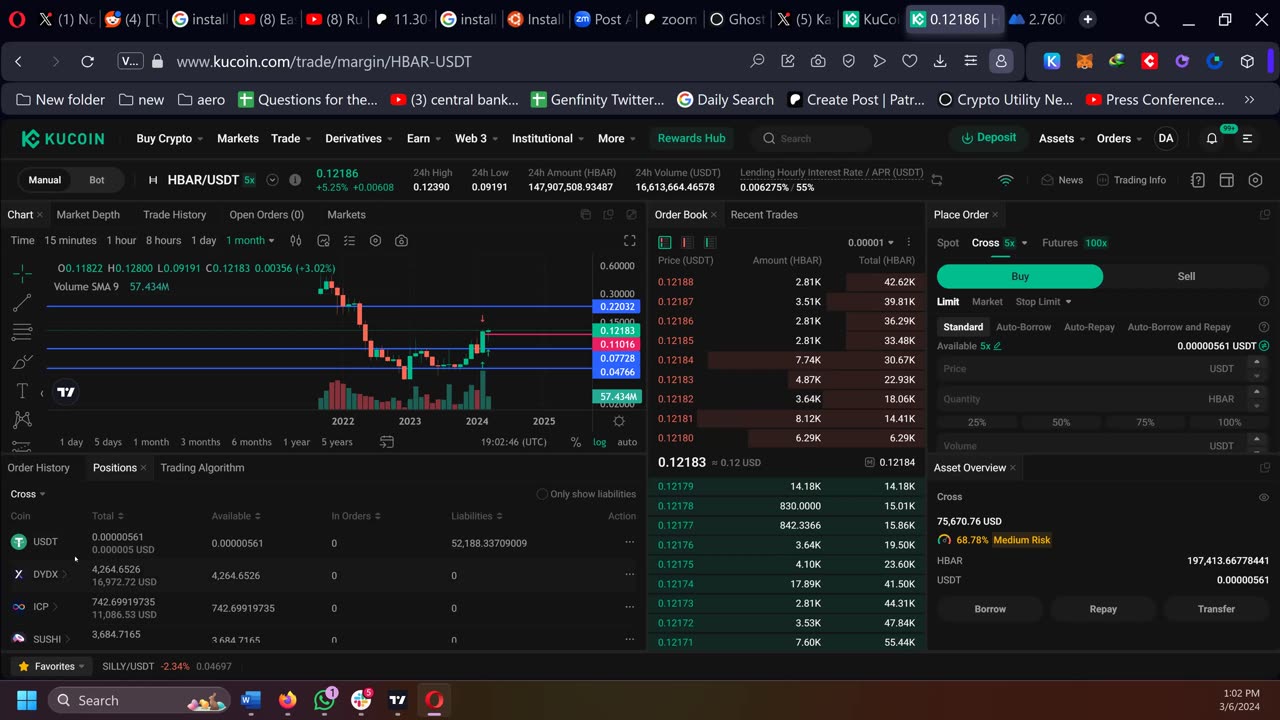Show sell orders only order book view
The width and height of the screenshot is (1280, 720).
click(x=687, y=242)
